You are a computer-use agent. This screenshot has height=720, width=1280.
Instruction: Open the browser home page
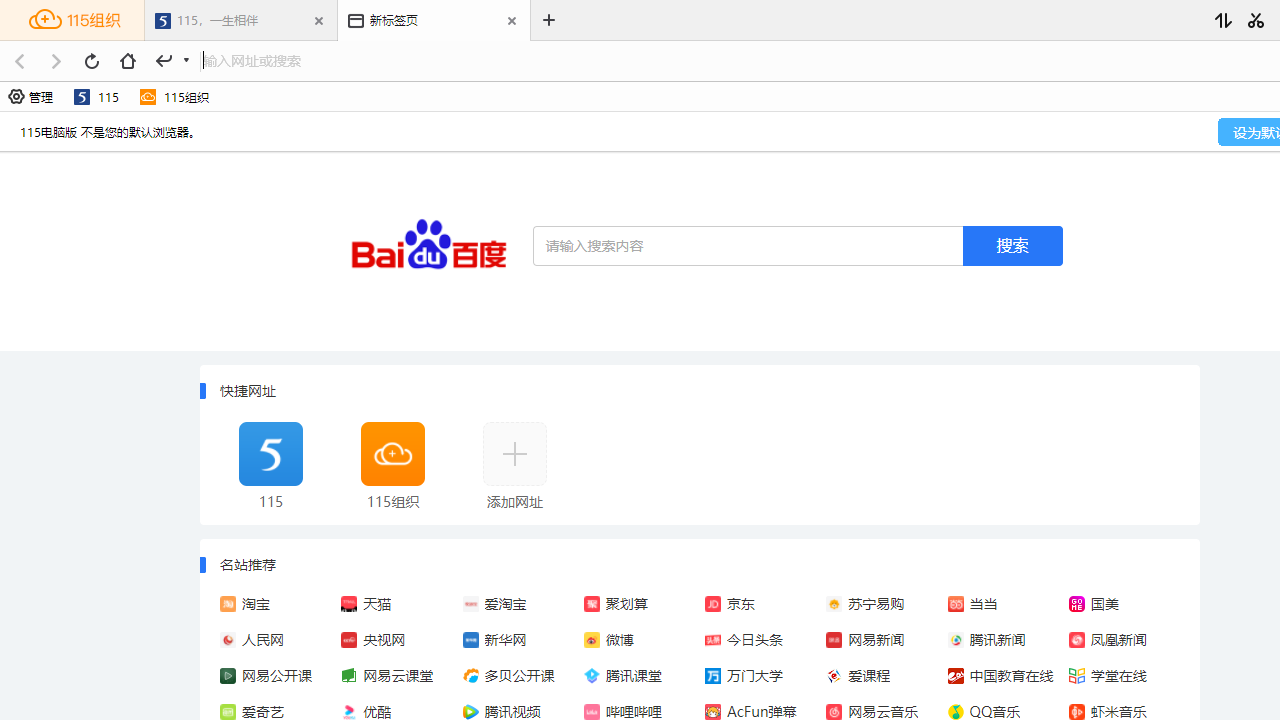click(127, 61)
